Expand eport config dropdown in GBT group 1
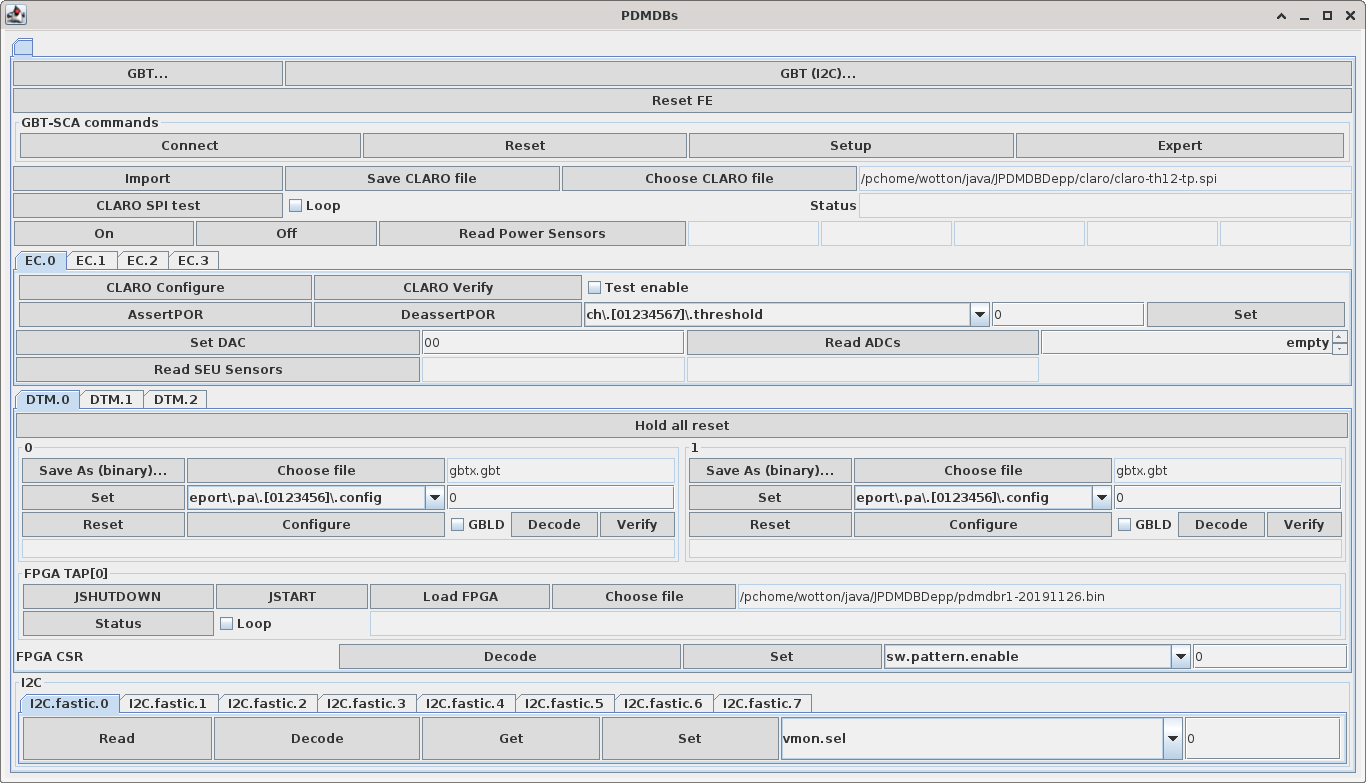This screenshot has height=783, width=1366. pyautogui.click(x=1101, y=498)
